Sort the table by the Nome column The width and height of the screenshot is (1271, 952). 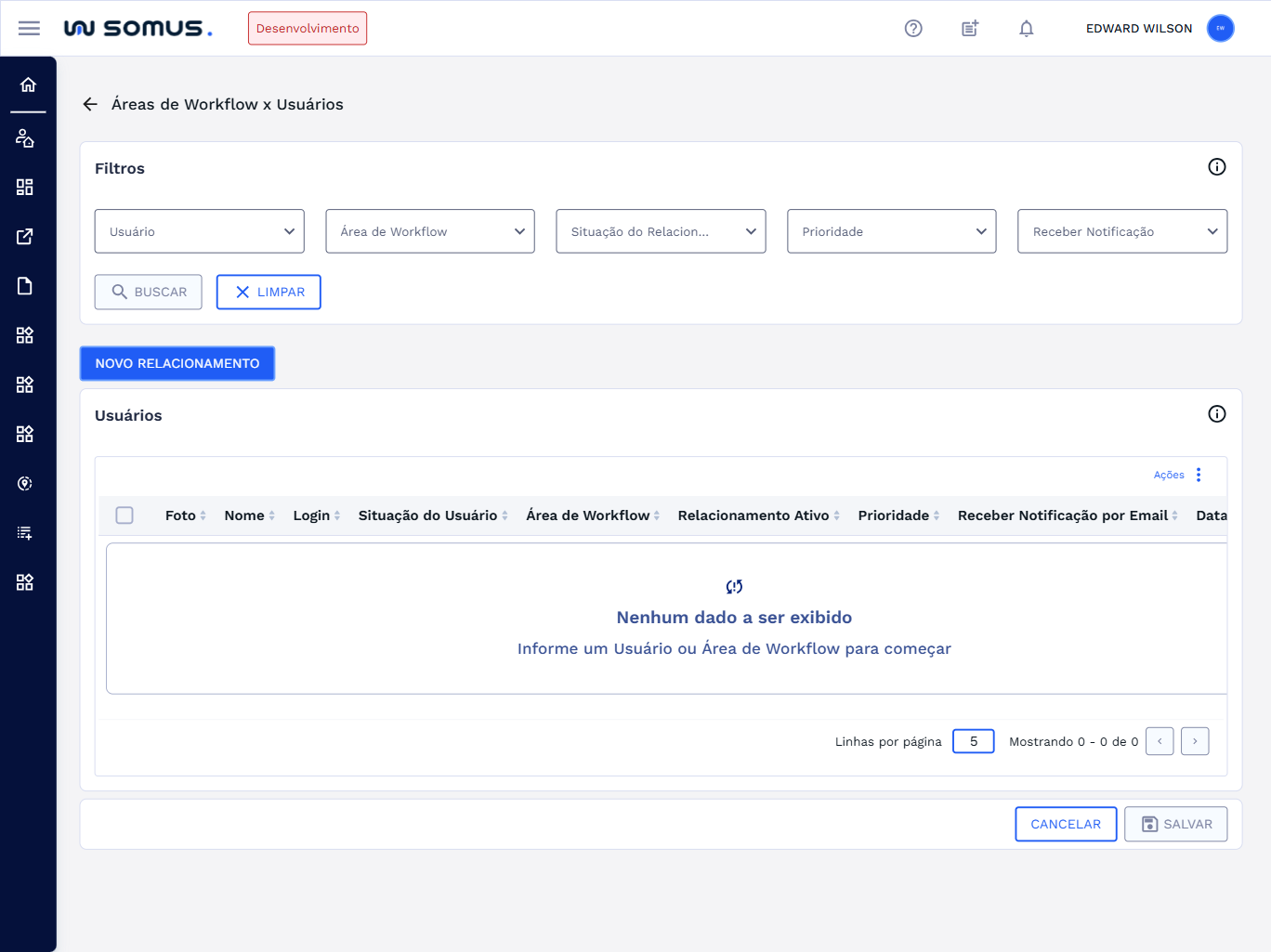244,515
